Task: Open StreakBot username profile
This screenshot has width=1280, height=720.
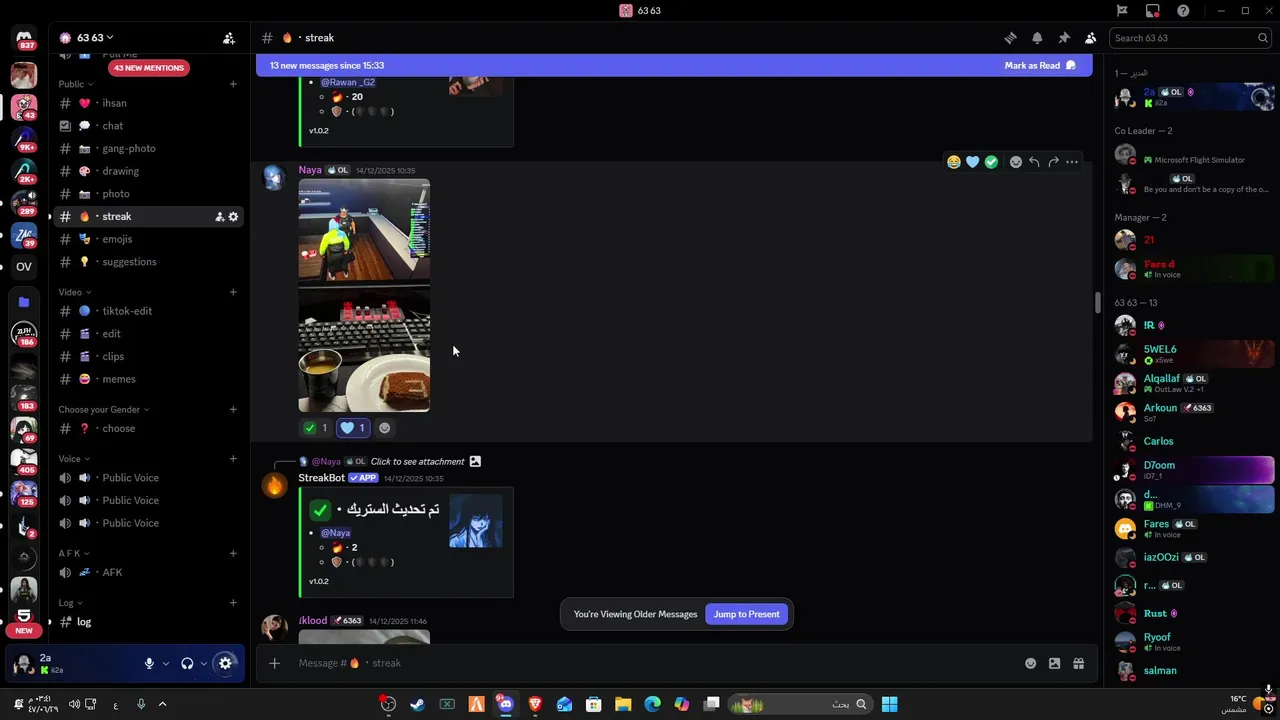Action: click(321, 478)
